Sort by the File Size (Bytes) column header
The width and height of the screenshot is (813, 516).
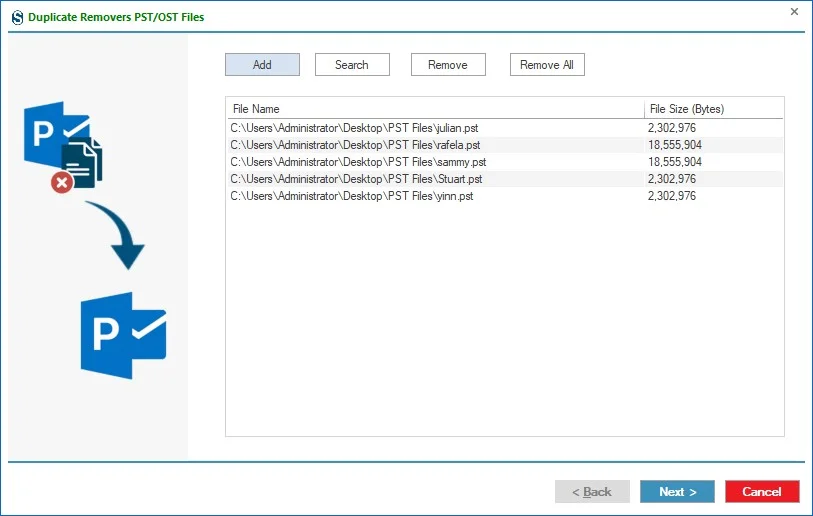point(713,109)
